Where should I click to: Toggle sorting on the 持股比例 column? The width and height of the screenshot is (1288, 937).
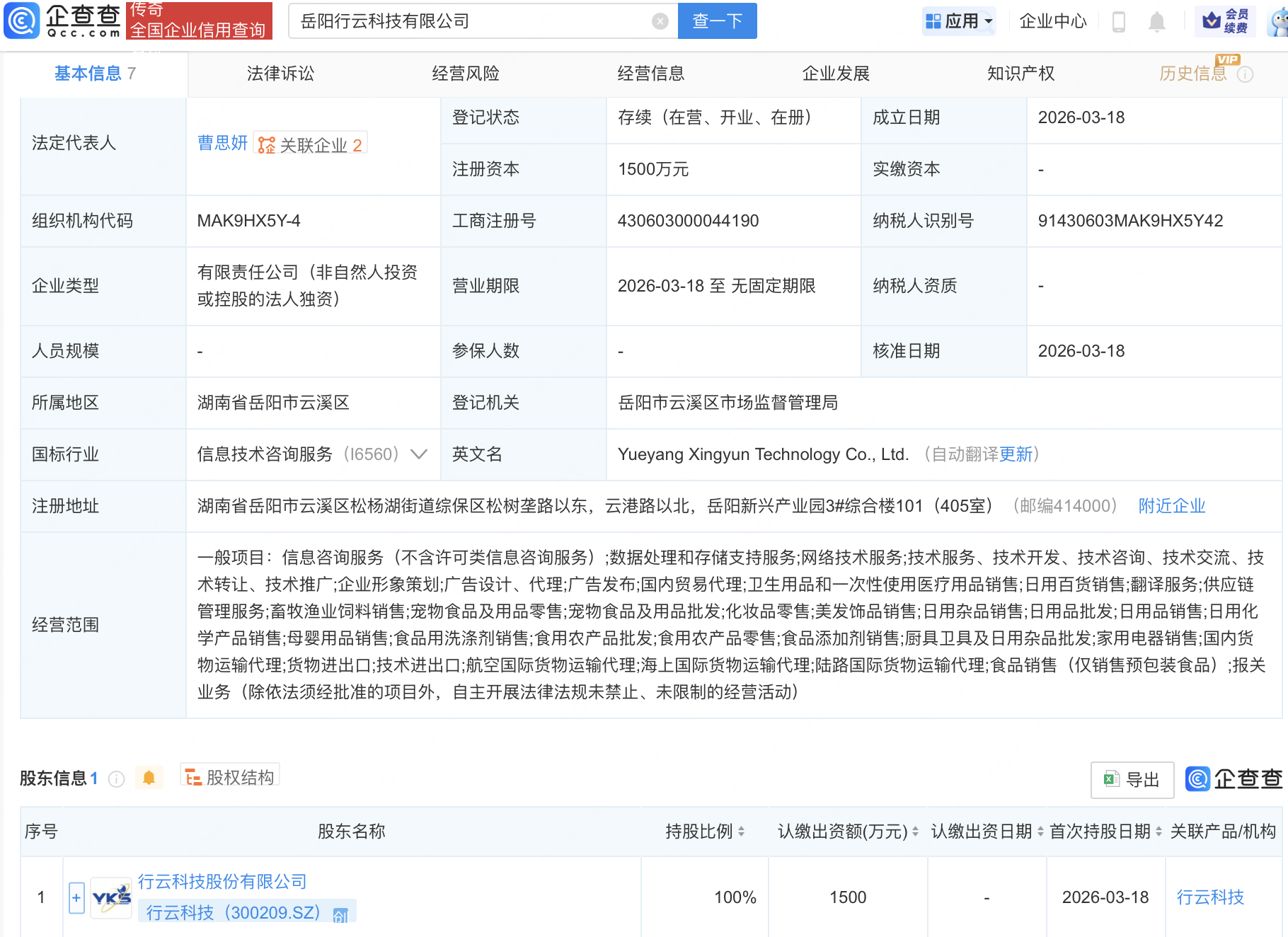coord(740,832)
